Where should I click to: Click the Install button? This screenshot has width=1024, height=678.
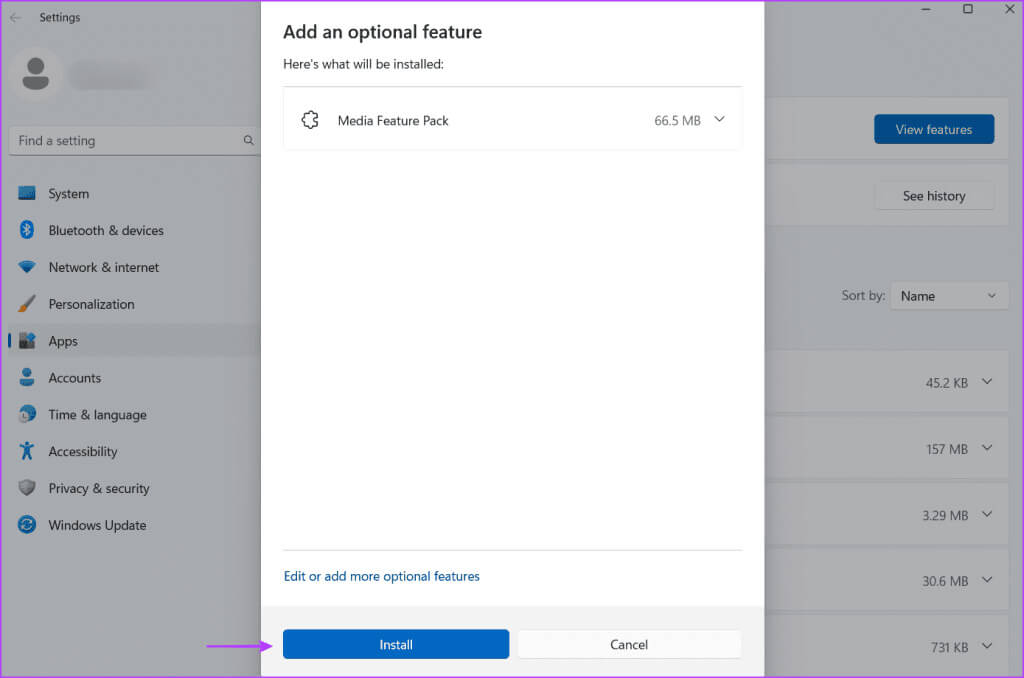pos(396,644)
